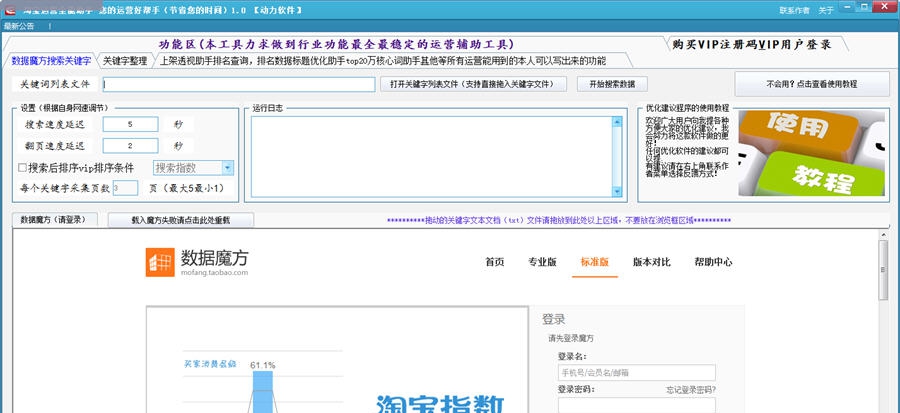Click the browser area scroll up arrow
The image size is (900, 413).
883,234
